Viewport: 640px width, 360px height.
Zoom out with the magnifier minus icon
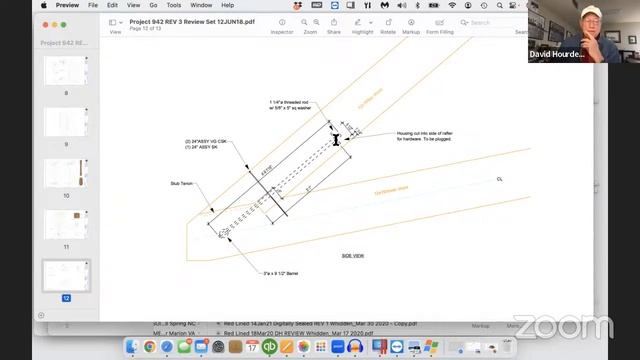316,22
